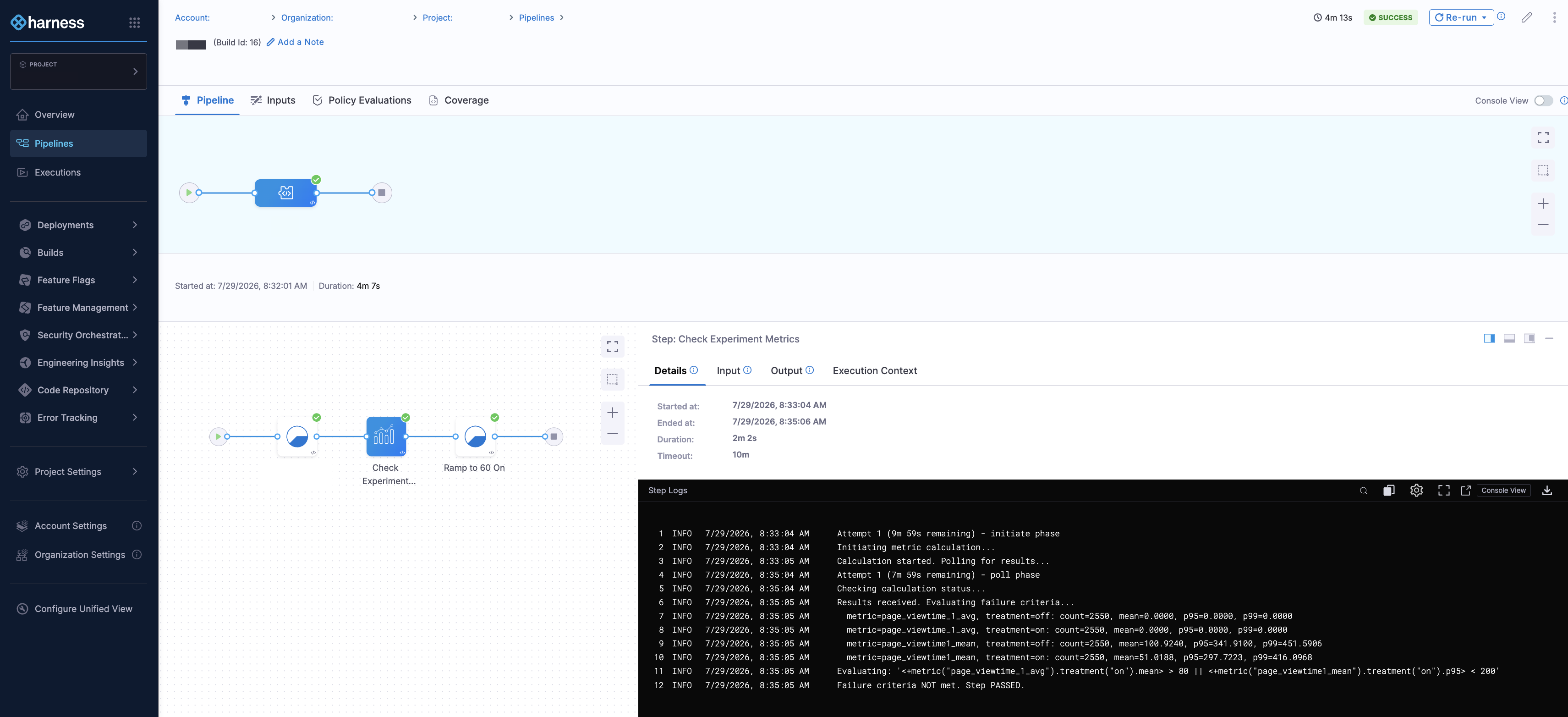Image resolution: width=1568 pixels, height=717 pixels.
Task: Expand step logs to fullscreen
Action: tap(1444, 491)
